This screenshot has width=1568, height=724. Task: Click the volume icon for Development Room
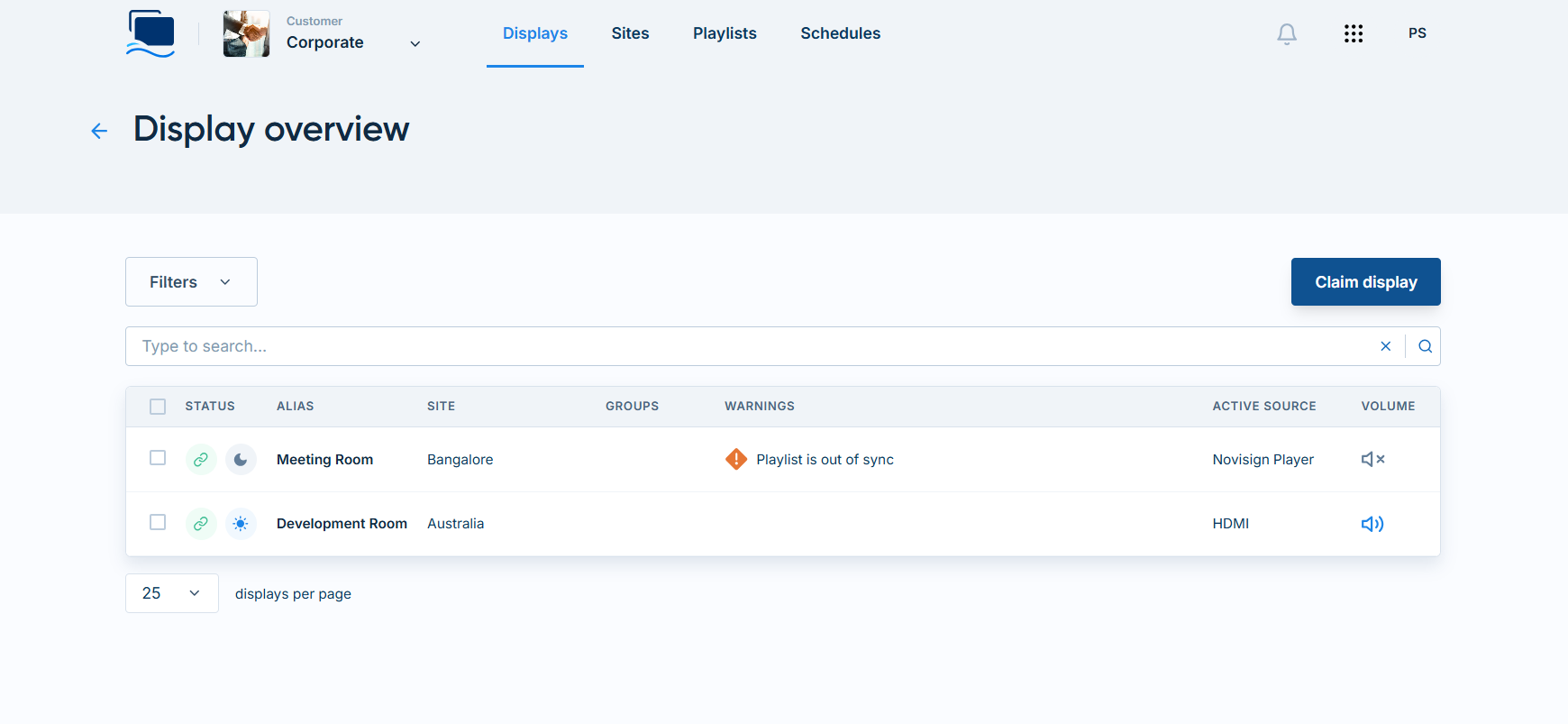point(1372,524)
